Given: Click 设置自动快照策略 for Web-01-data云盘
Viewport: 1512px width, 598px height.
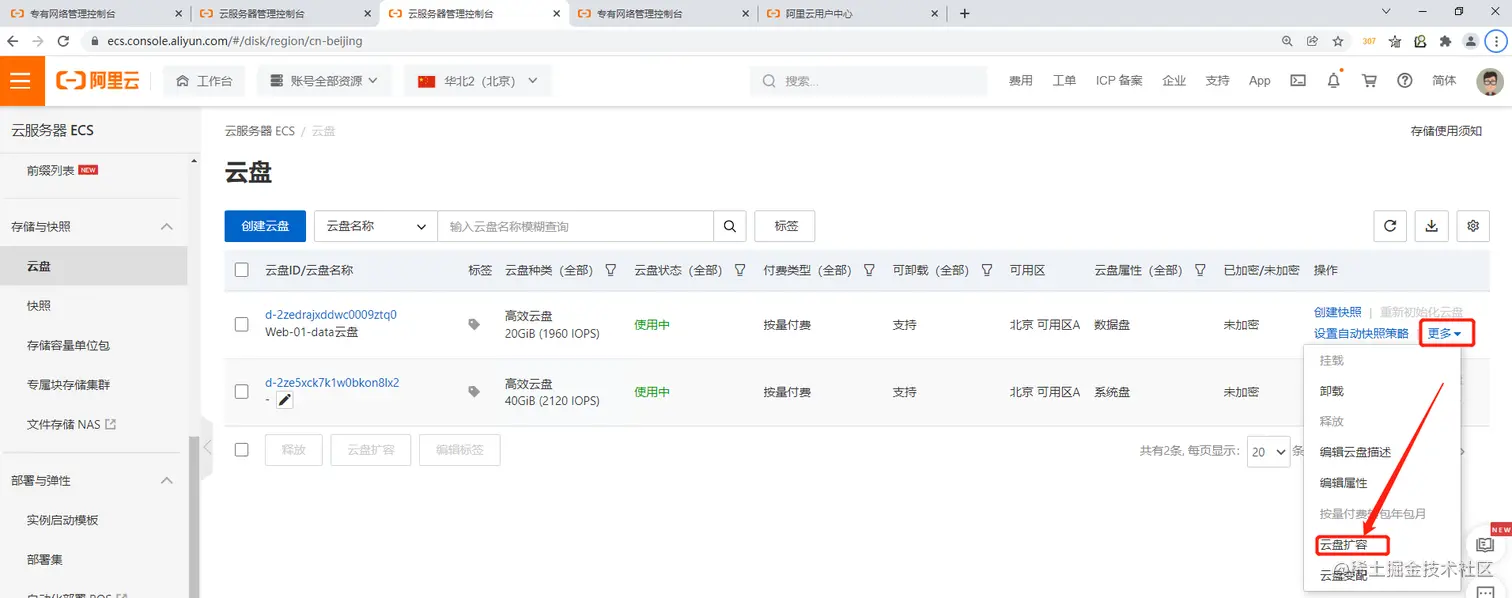Looking at the screenshot, I should [1361, 333].
